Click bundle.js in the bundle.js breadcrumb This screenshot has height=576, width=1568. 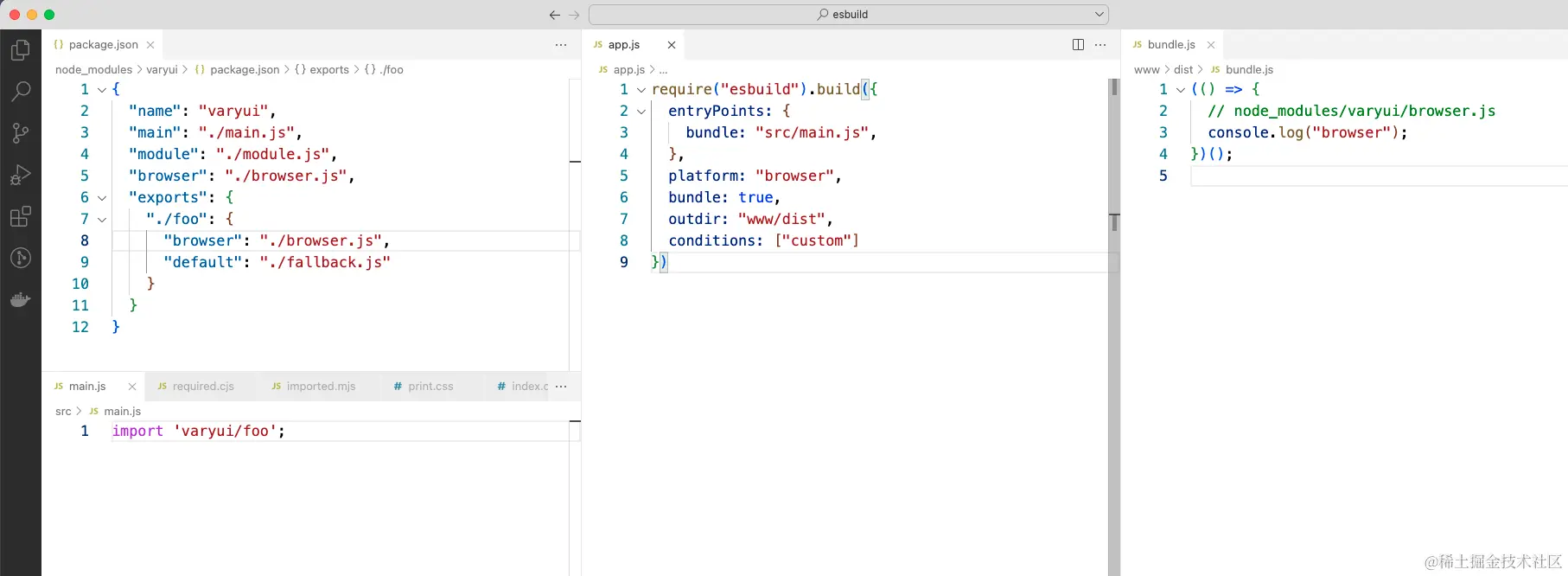pyautogui.click(x=1249, y=70)
